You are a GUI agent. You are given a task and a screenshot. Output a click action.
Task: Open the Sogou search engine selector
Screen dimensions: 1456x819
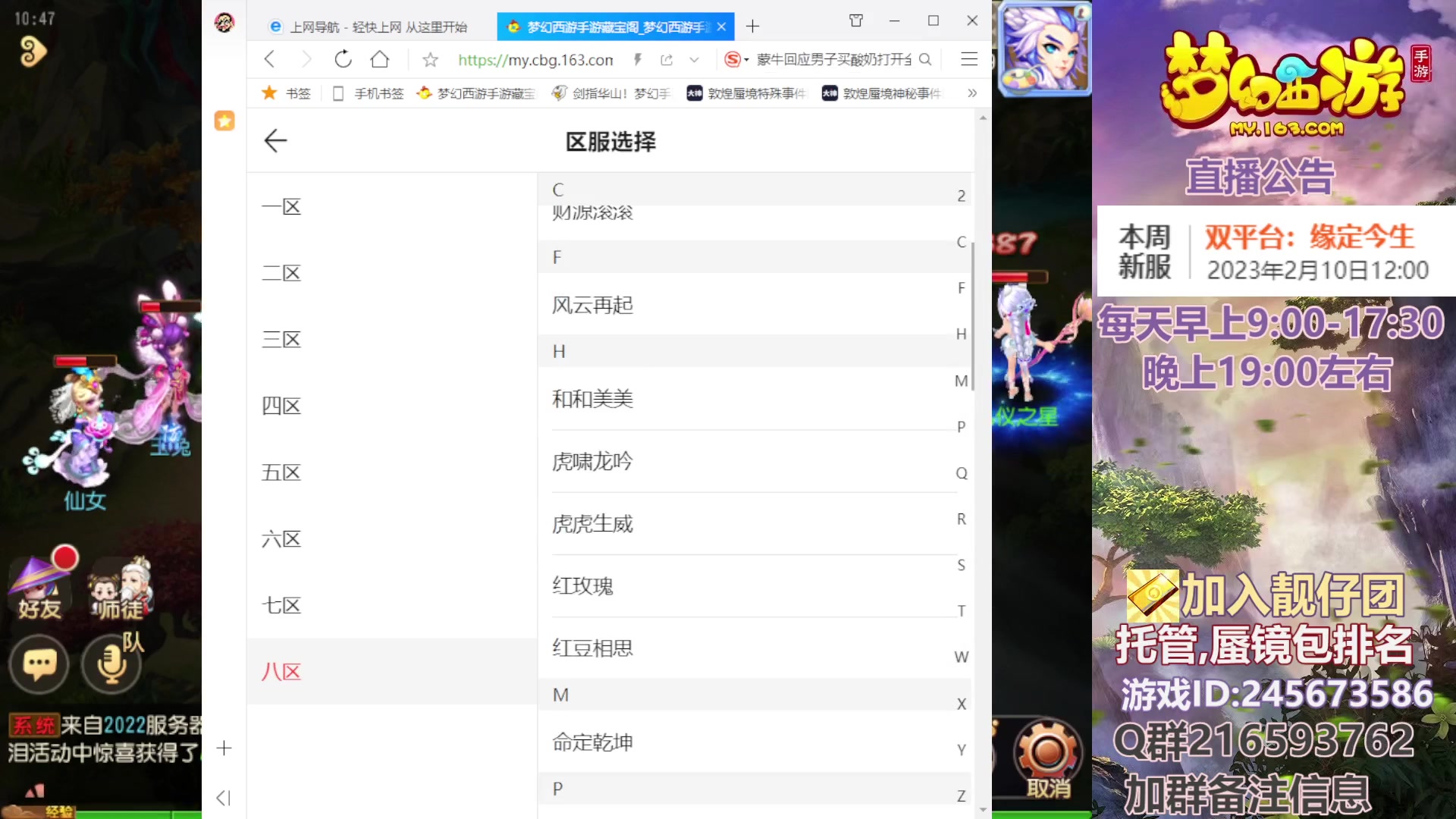pos(736,59)
